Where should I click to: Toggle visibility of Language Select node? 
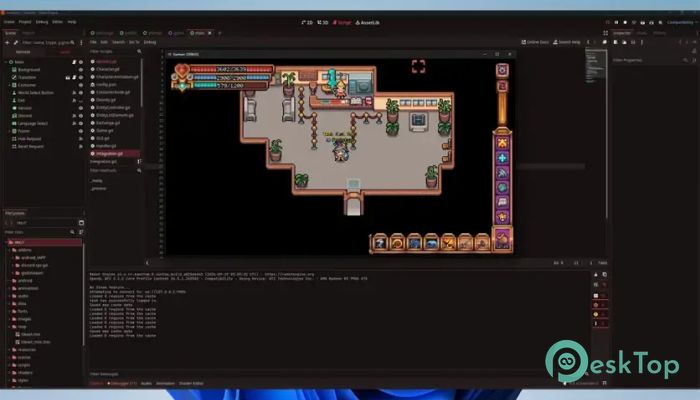81,123
